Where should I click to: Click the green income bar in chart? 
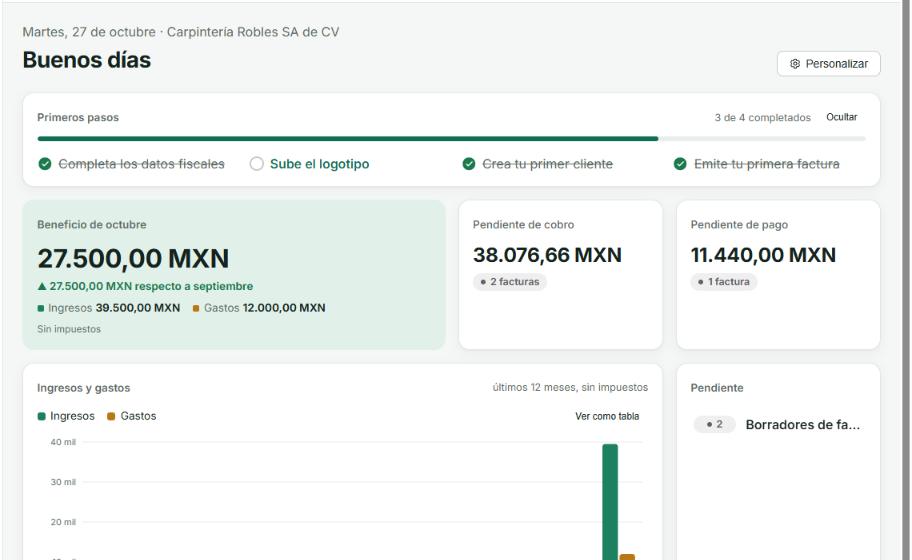tap(610, 501)
